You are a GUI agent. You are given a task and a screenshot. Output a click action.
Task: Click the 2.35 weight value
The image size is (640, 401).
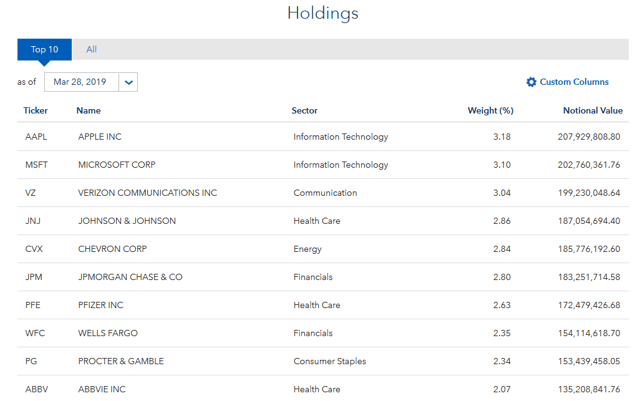[x=502, y=333]
